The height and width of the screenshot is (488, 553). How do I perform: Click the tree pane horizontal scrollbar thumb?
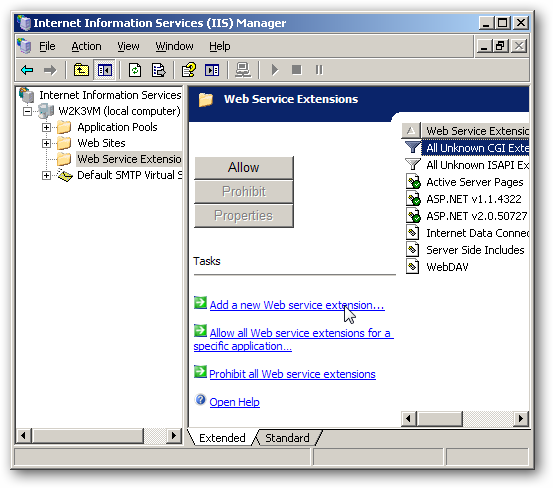pos(88,436)
